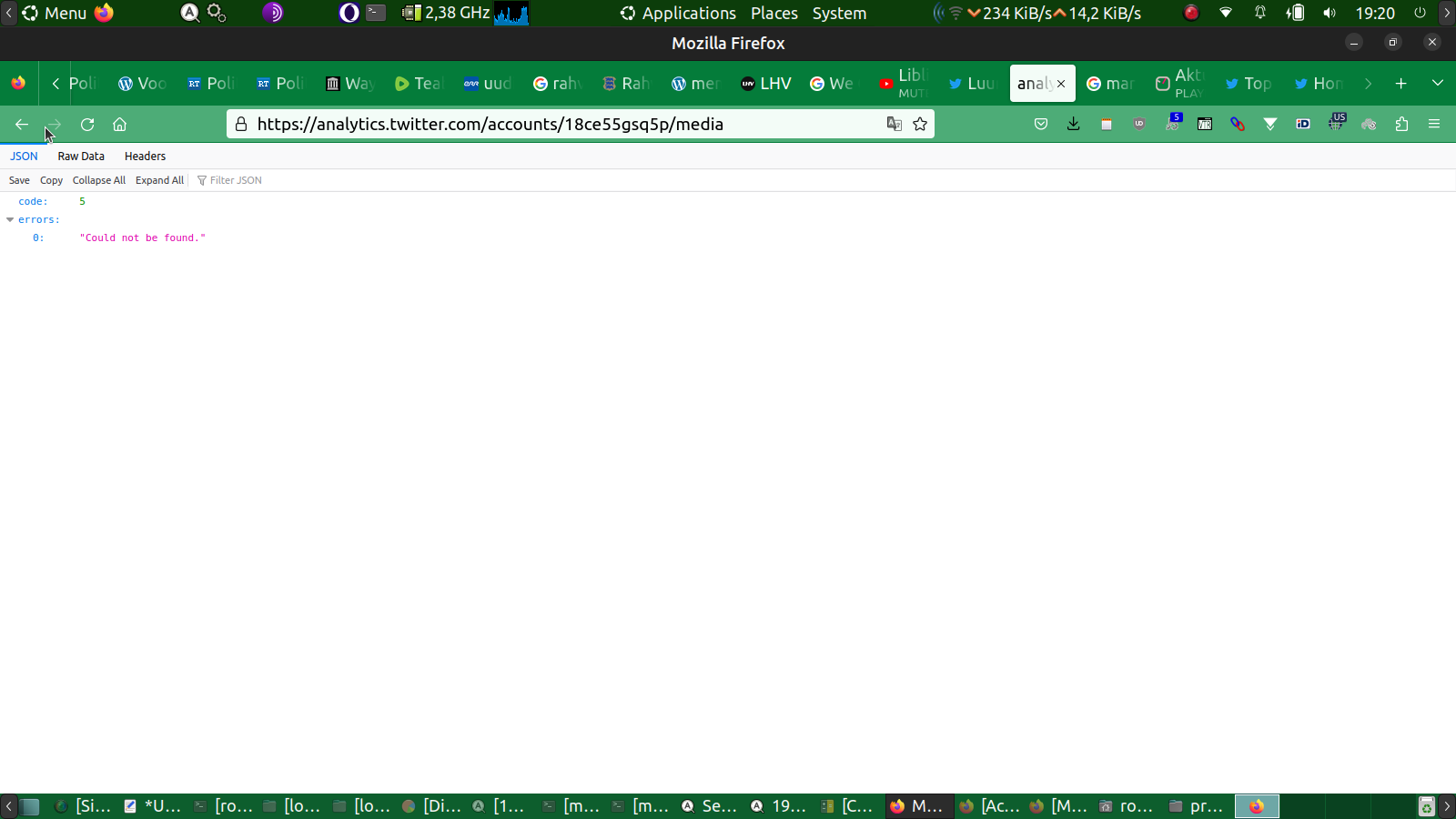Click the blue-red chain link extension icon
The image size is (1456, 819).
pyautogui.click(x=1238, y=125)
